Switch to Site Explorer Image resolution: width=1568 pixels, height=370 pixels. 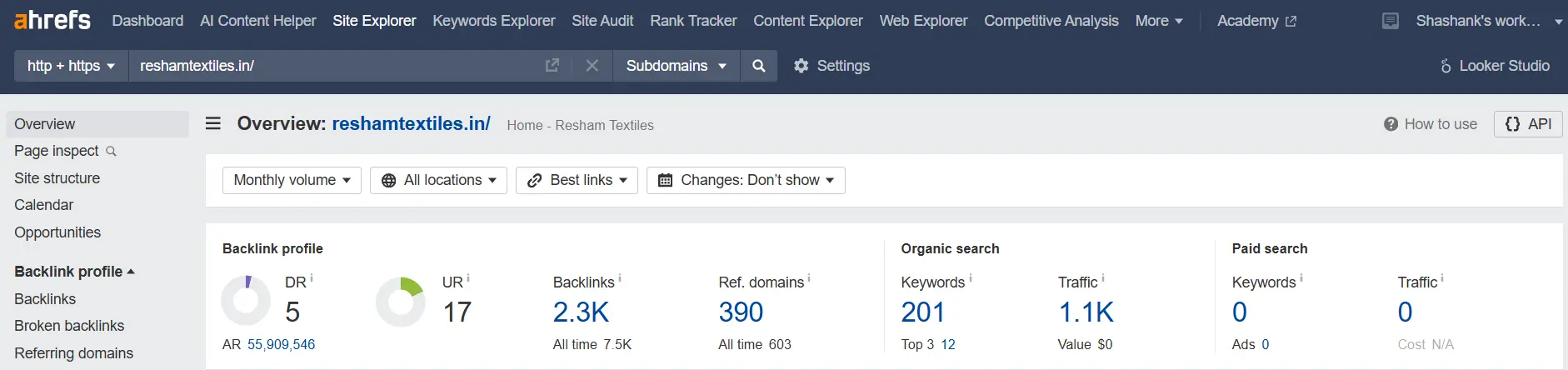(374, 21)
